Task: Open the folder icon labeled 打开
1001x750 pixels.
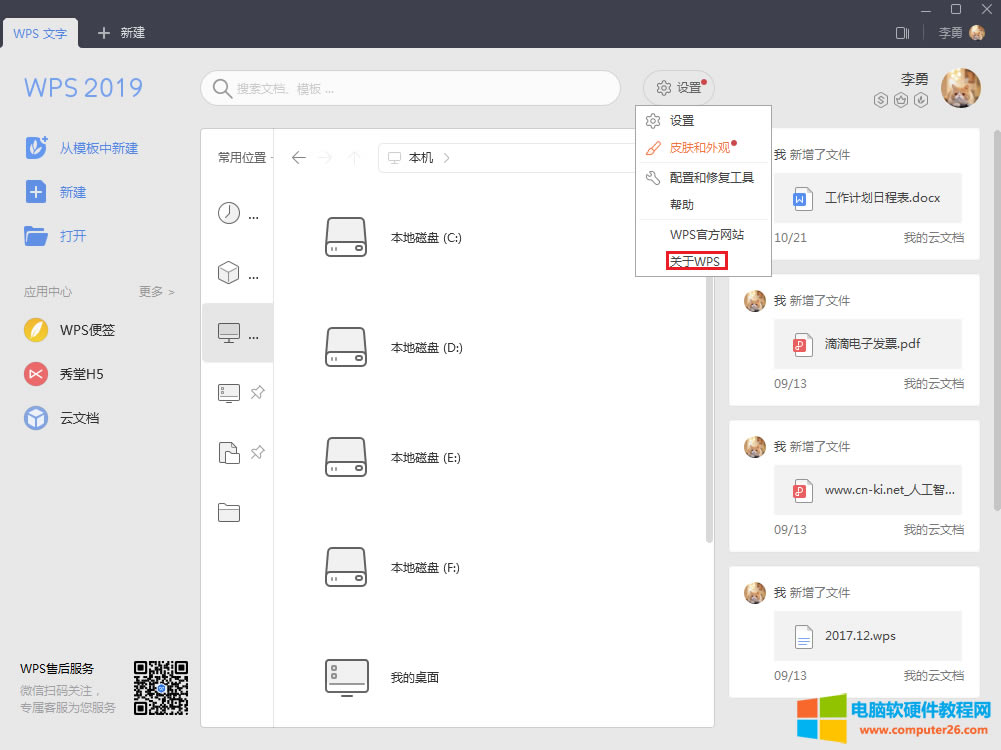Action: click(x=36, y=236)
